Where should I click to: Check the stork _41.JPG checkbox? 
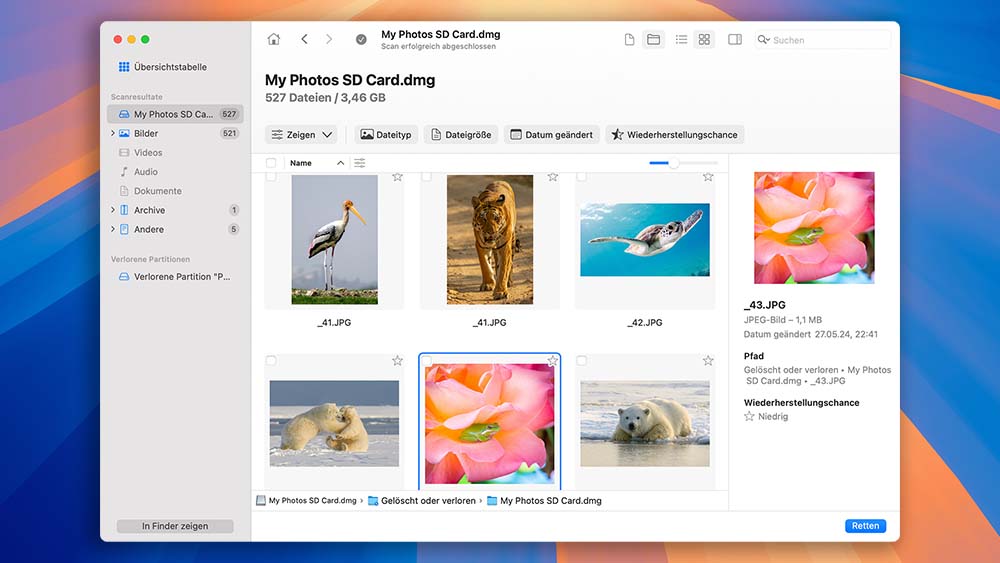[x=271, y=177]
